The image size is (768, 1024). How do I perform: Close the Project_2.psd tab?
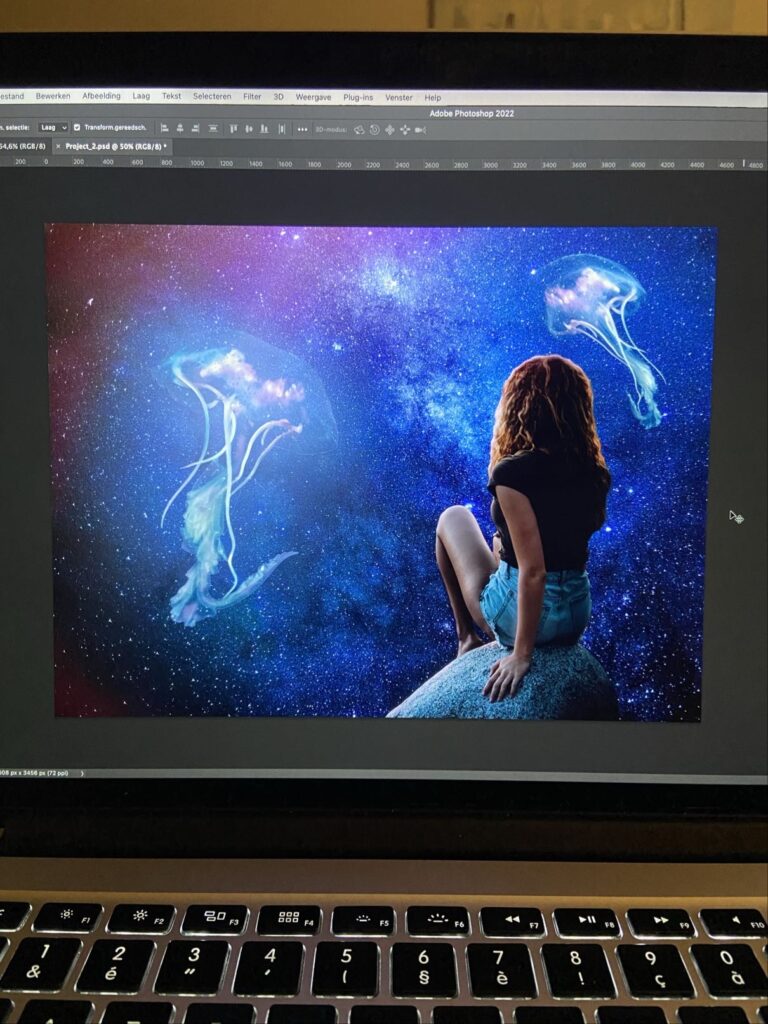[x=58, y=146]
